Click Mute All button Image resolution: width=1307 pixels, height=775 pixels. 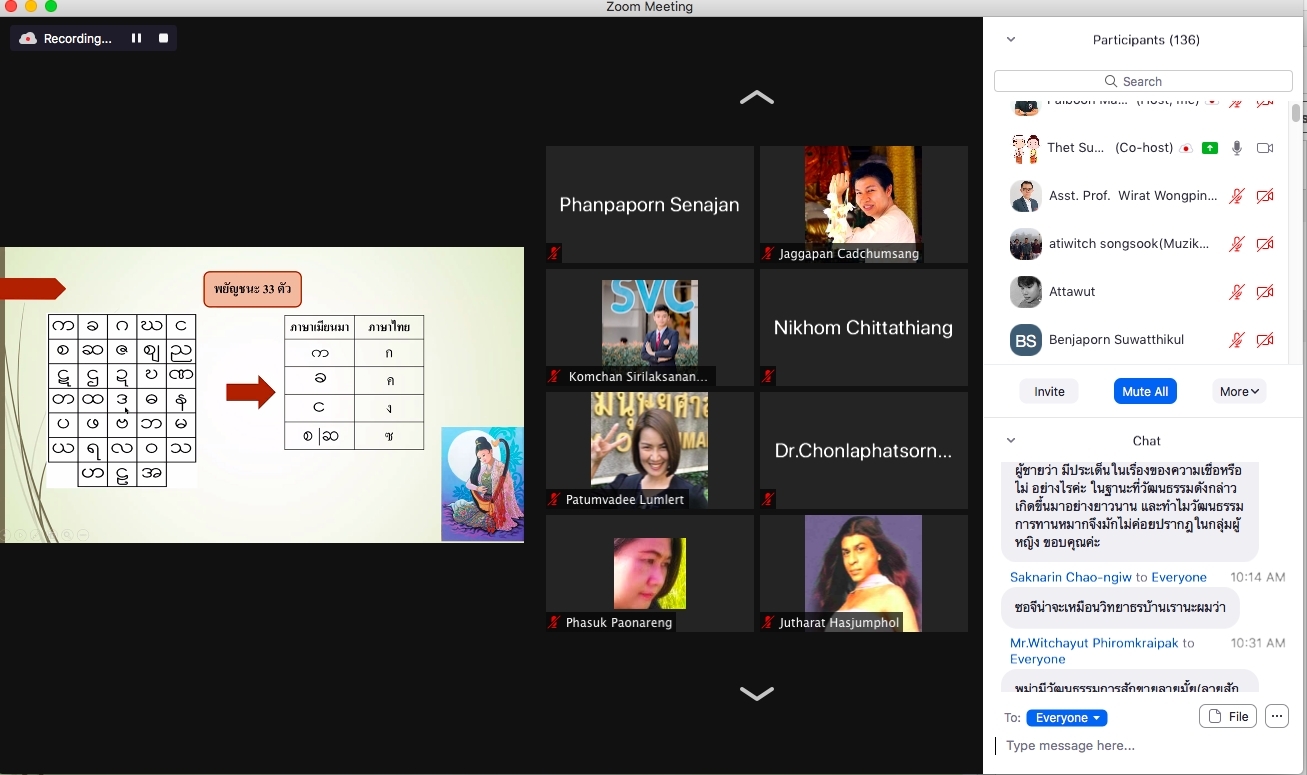coord(1145,391)
